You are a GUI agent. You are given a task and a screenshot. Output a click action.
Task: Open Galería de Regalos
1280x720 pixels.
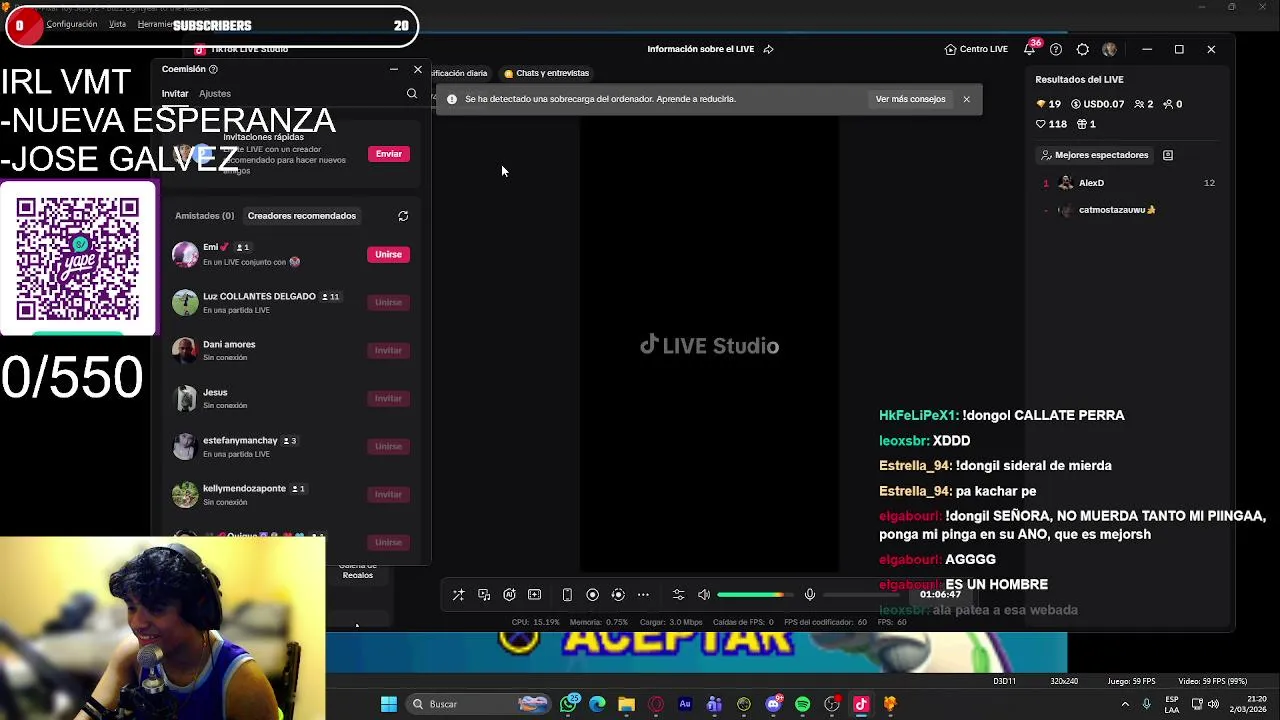357,570
